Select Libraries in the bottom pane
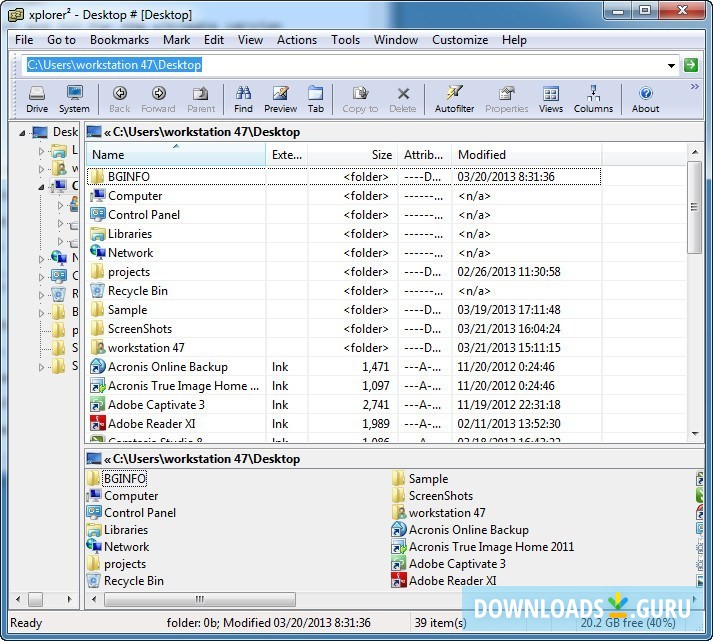713x641 pixels. point(118,530)
